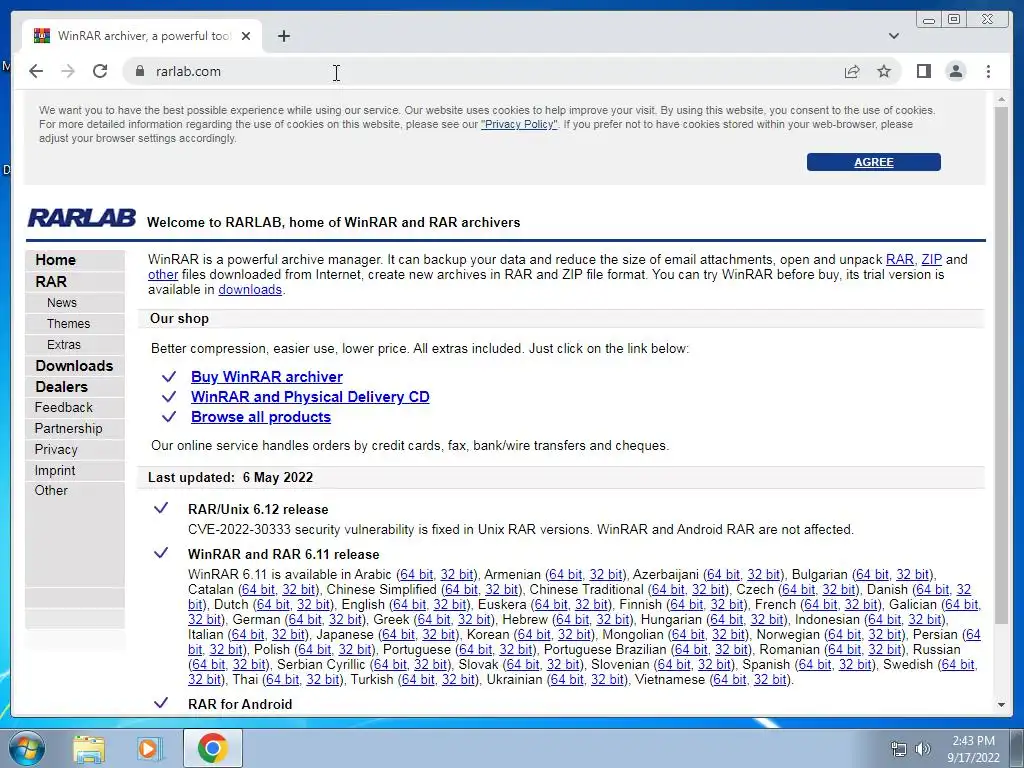Bookmark this tab with the star icon
This screenshot has width=1024, height=768.
pyautogui.click(x=884, y=71)
